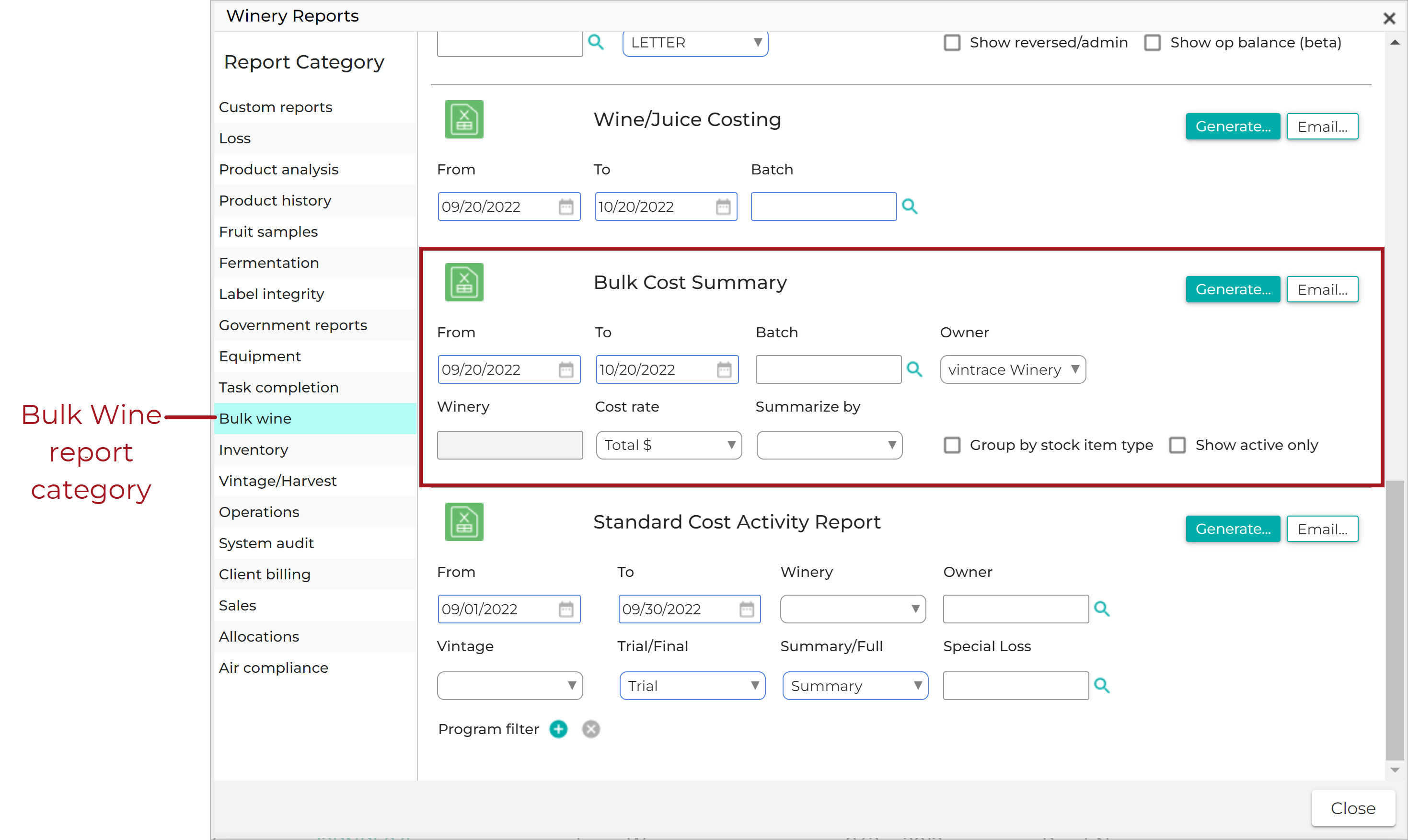Search owner in Standard Cost Activity Report

click(x=1101, y=609)
